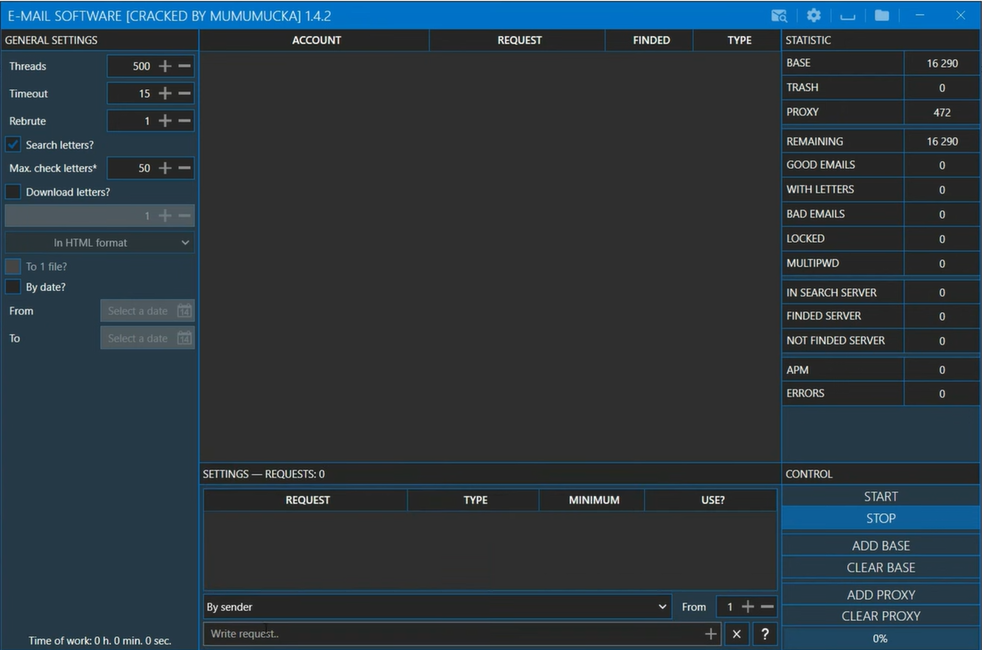Decrease Timeout with the minus icon

pyautogui.click(x=184, y=93)
